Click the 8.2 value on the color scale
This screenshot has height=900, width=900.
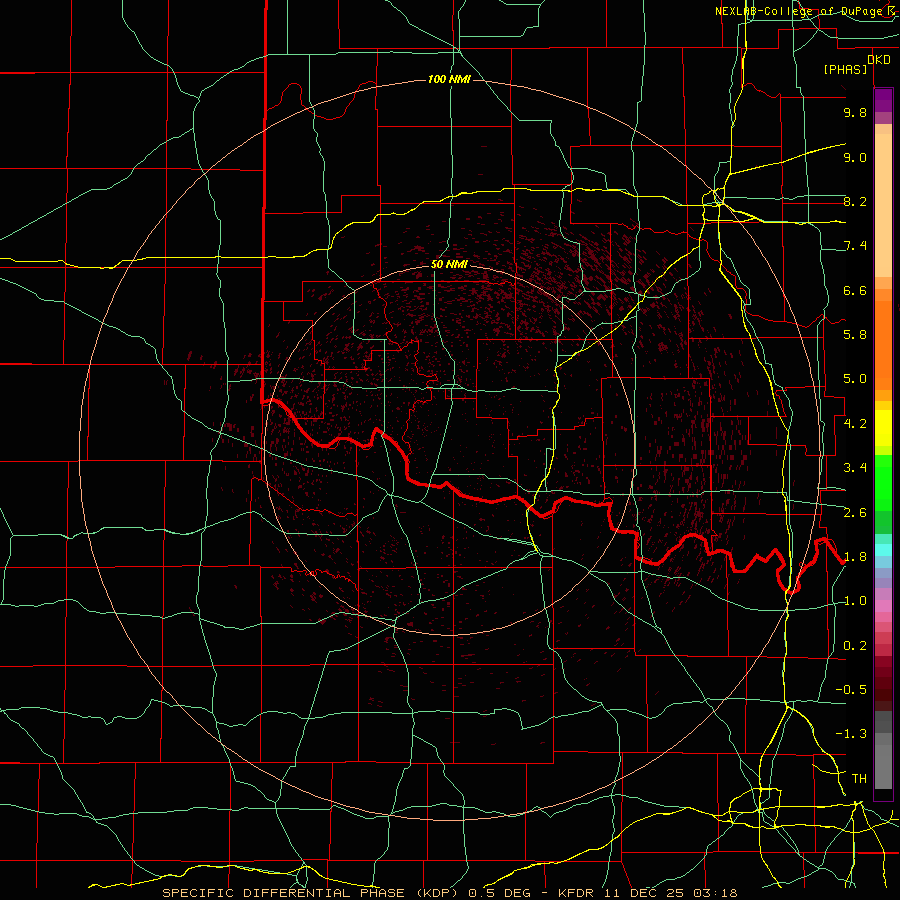(855, 201)
